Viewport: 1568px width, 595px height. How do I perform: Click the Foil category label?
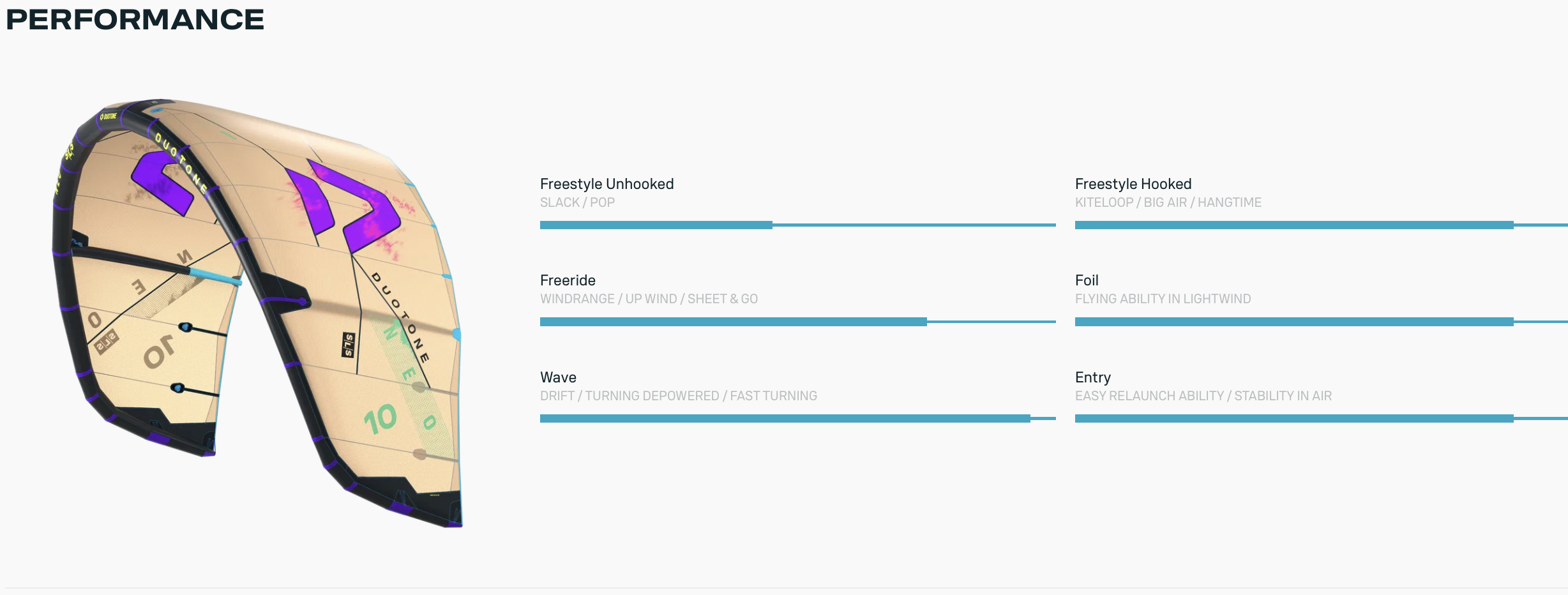[x=1087, y=280]
